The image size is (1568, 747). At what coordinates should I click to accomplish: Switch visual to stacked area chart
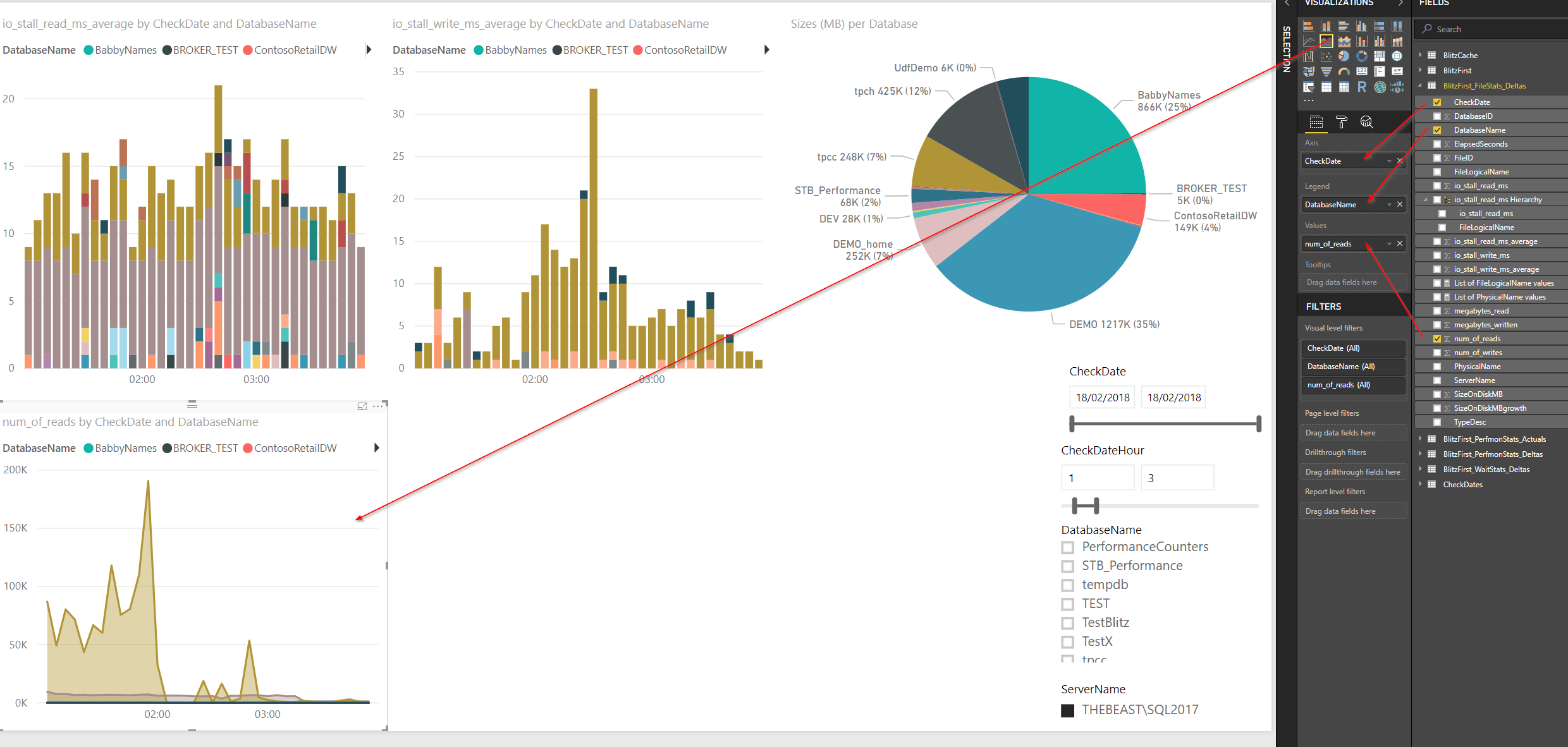[1344, 41]
